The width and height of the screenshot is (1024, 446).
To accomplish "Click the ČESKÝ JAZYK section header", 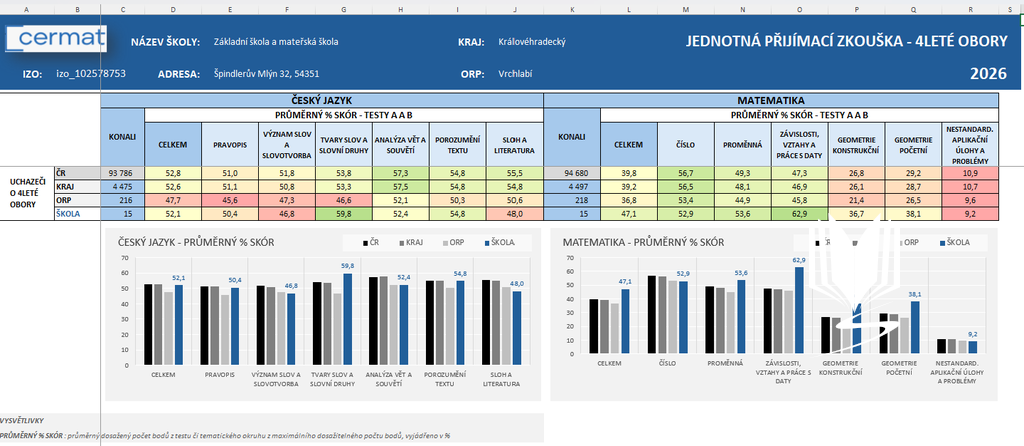I will click(322, 101).
